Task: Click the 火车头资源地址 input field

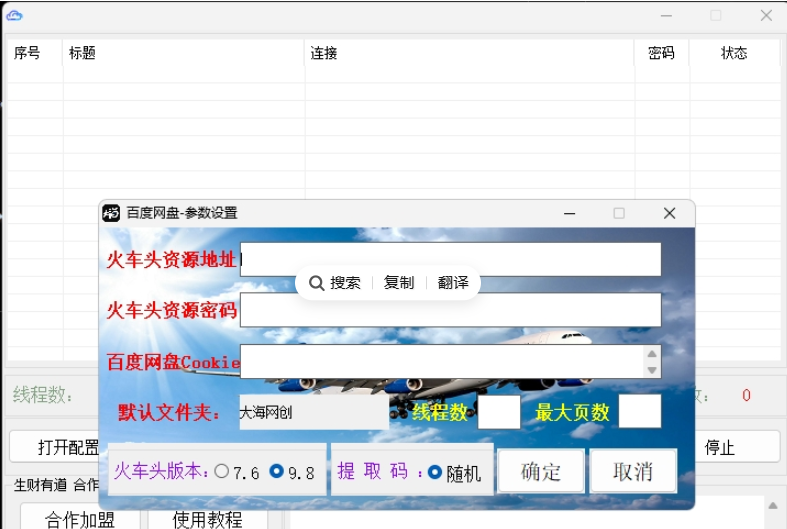Action: [450, 259]
